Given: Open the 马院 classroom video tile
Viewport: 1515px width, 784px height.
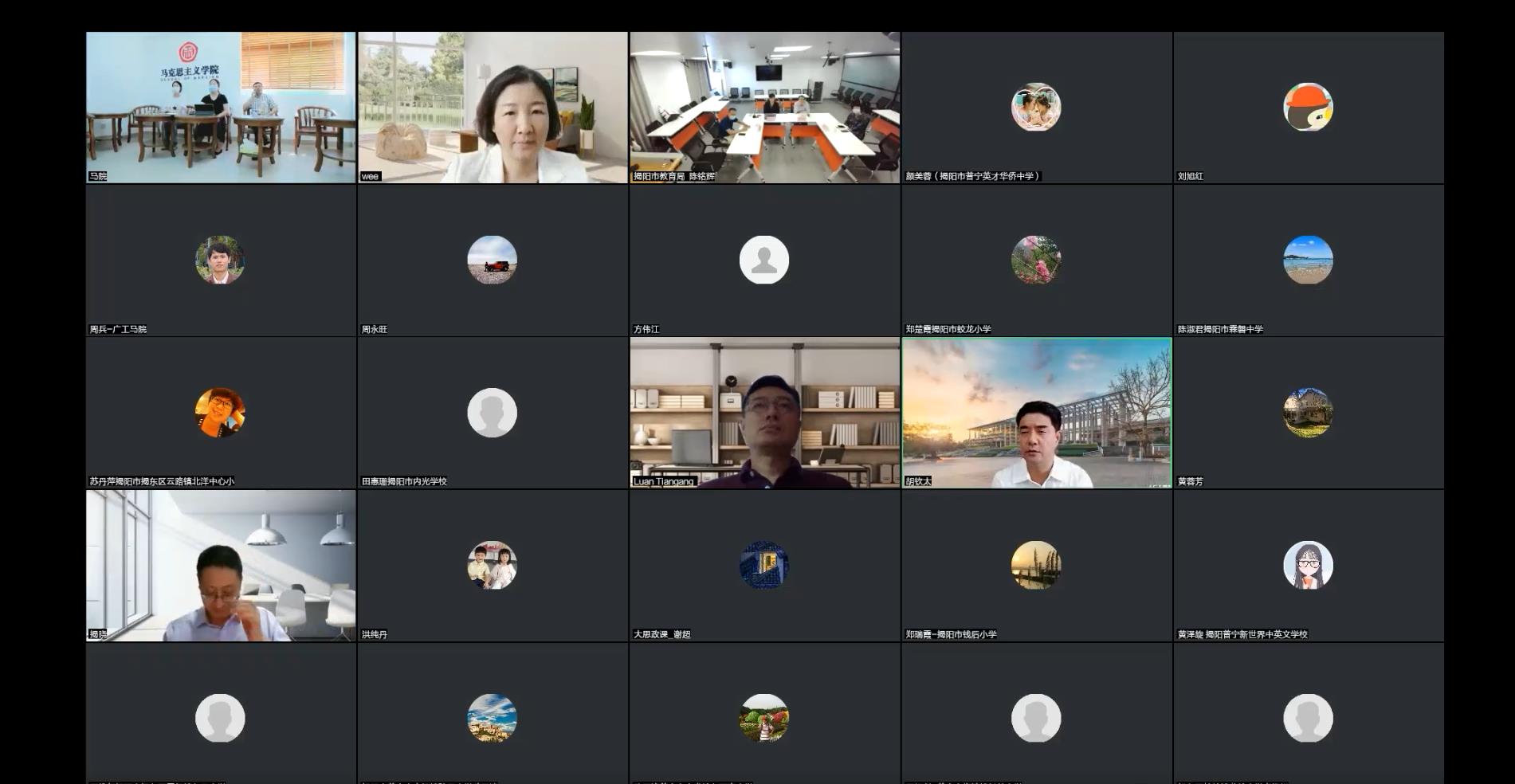Looking at the screenshot, I should point(221,108).
